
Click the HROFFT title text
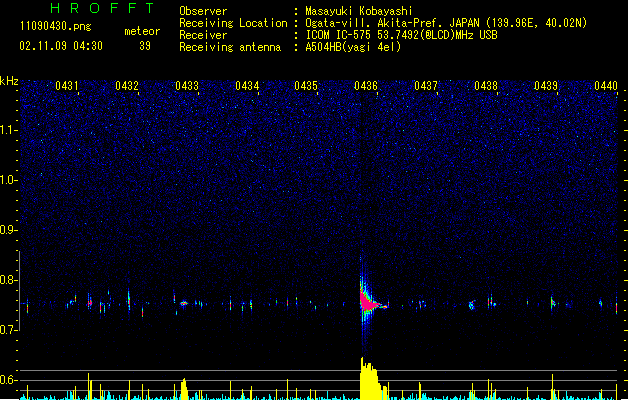[x=102, y=8]
